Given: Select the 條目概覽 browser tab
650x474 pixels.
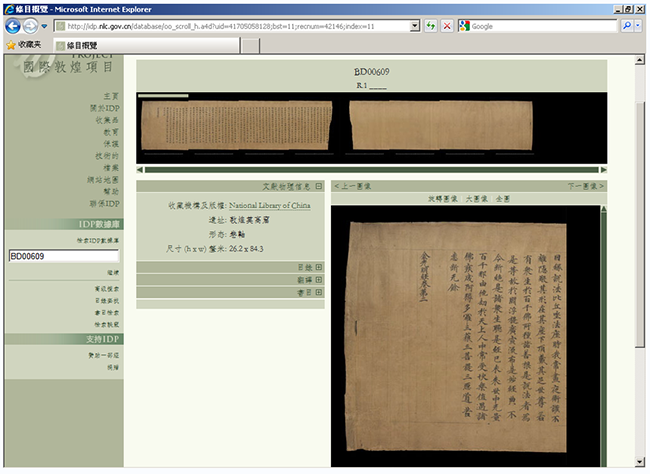Looking at the screenshot, I should (x=147, y=45).
